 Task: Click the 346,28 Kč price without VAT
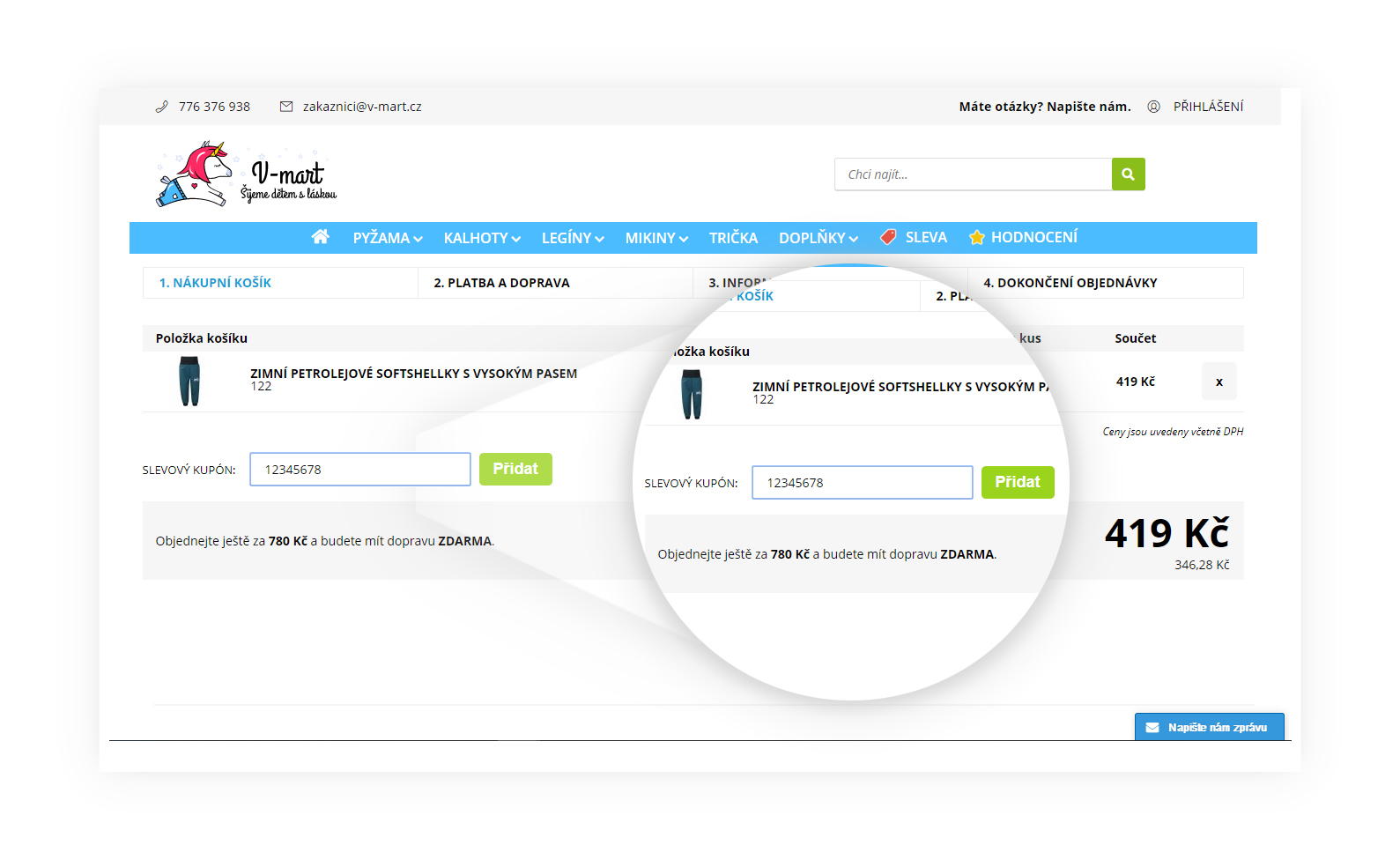(x=1202, y=565)
